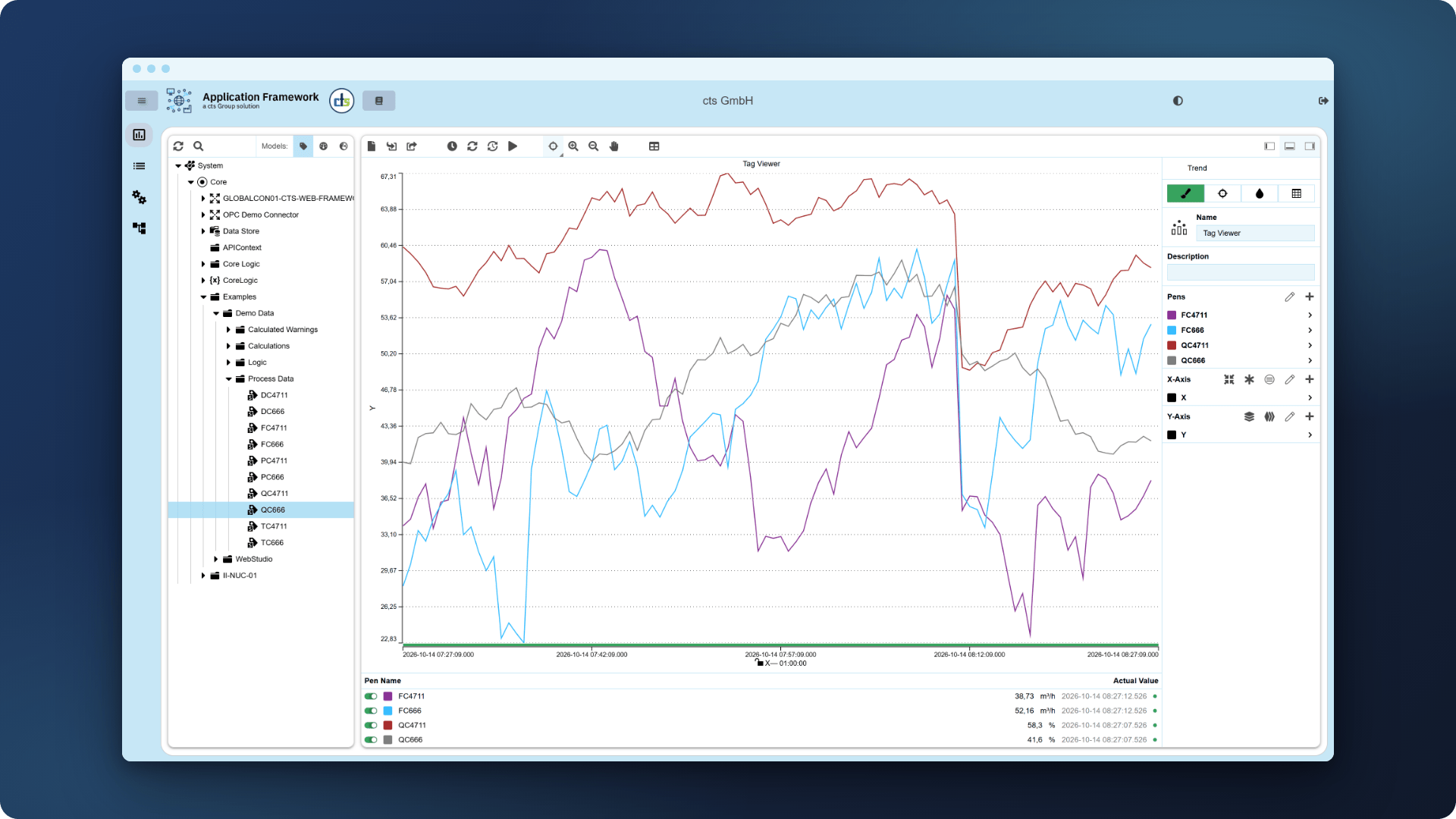1456x819 pixels.
Task: Open the gears settings sidebar icon
Action: click(140, 197)
